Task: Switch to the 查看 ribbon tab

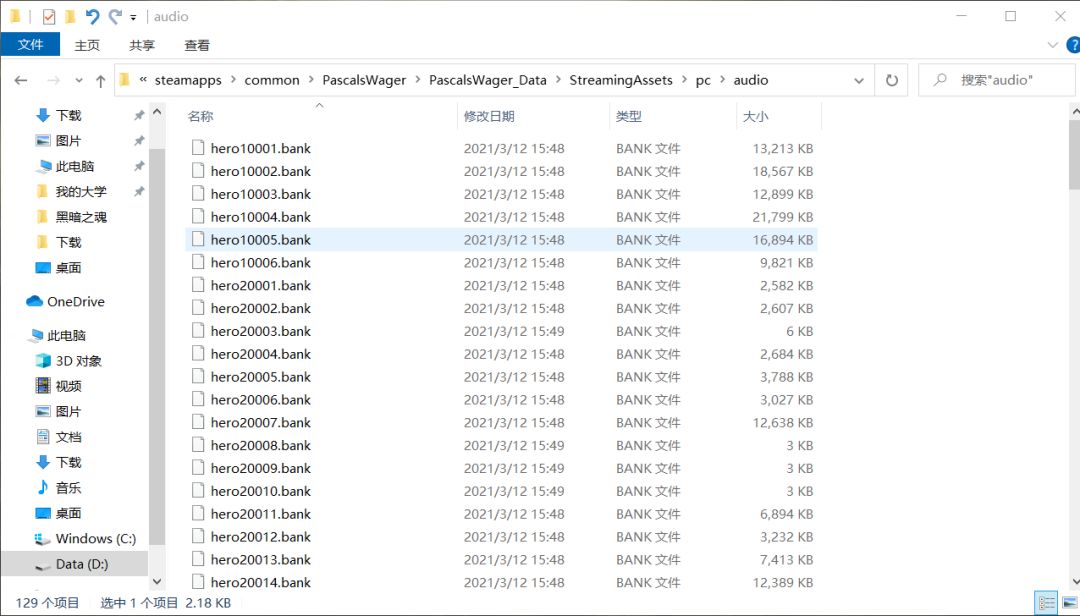Action: [197, 45]
